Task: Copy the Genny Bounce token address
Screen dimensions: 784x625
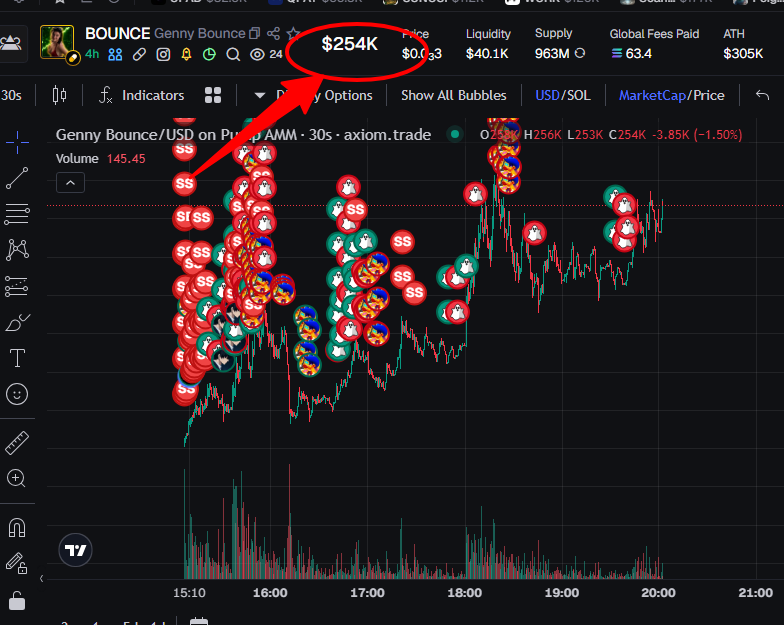Action: pyautogui.click(x=254, y=34)
